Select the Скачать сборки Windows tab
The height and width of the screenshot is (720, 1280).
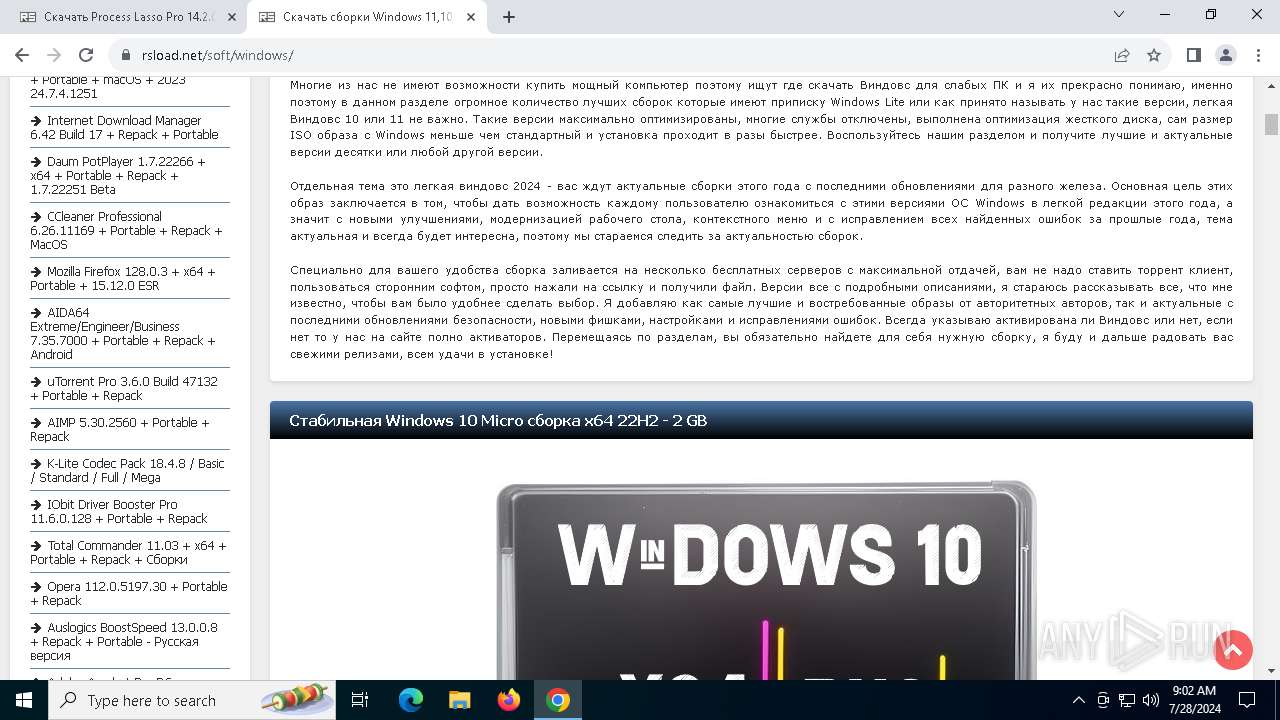point(368,17)
